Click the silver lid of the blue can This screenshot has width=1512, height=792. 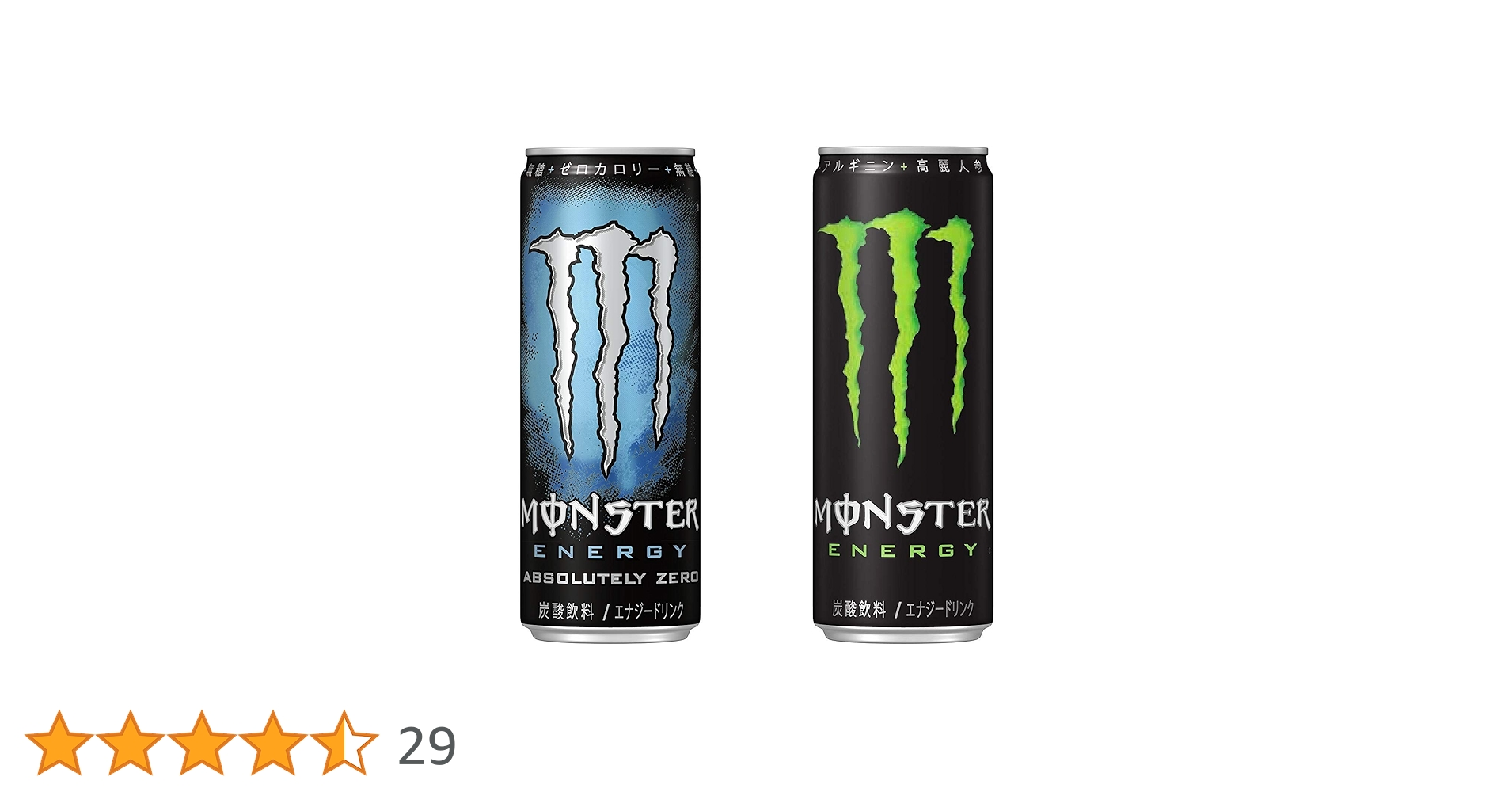(x=610, y=153)
